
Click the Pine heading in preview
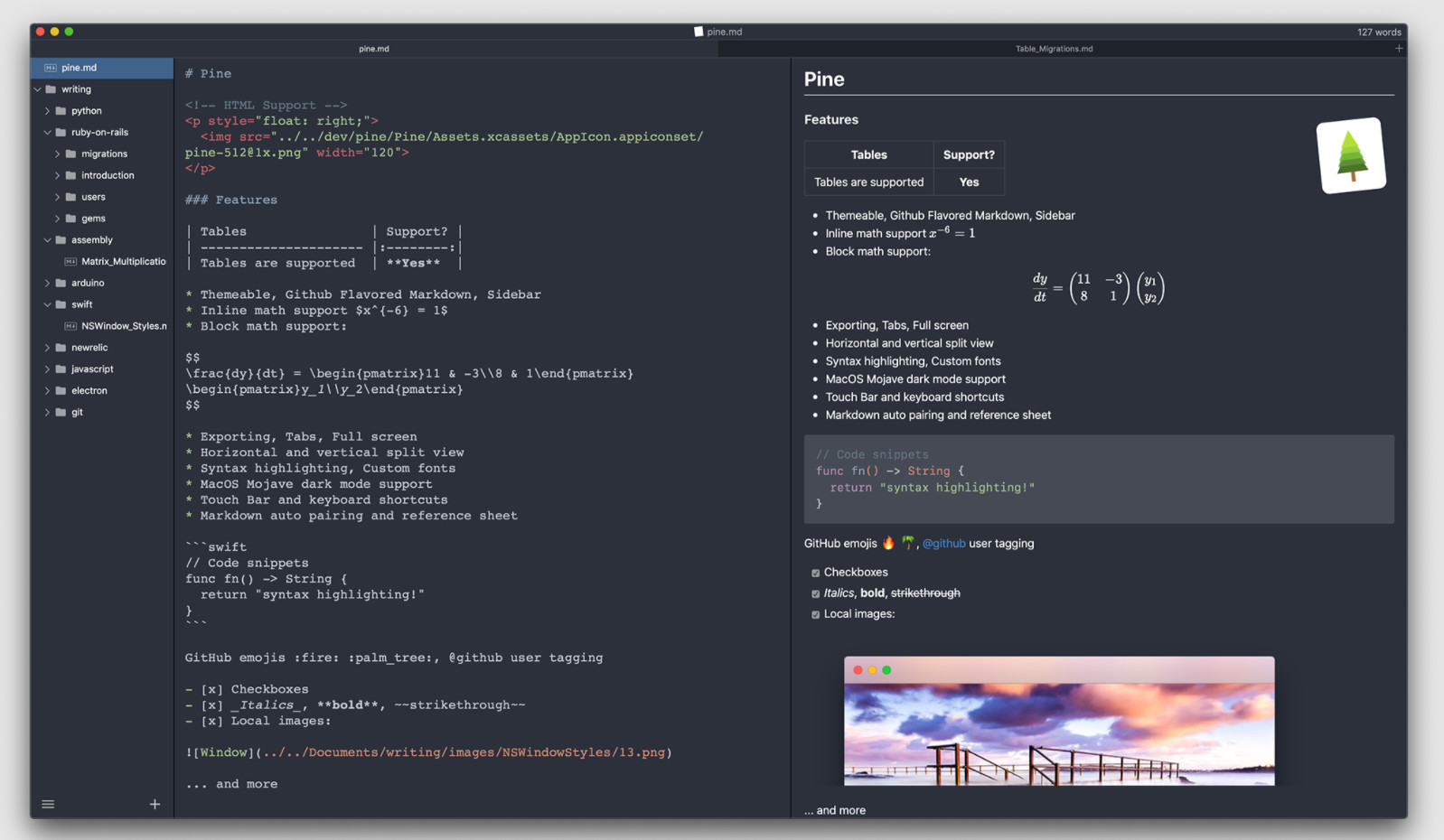coord(824,79)
